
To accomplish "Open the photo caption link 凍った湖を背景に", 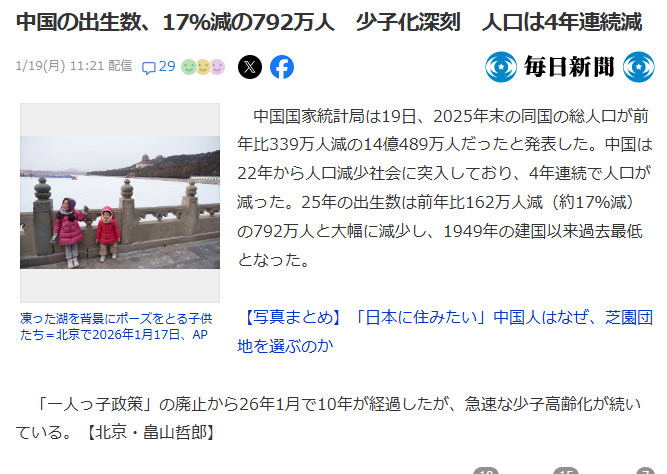I will [x=116, y=326].
